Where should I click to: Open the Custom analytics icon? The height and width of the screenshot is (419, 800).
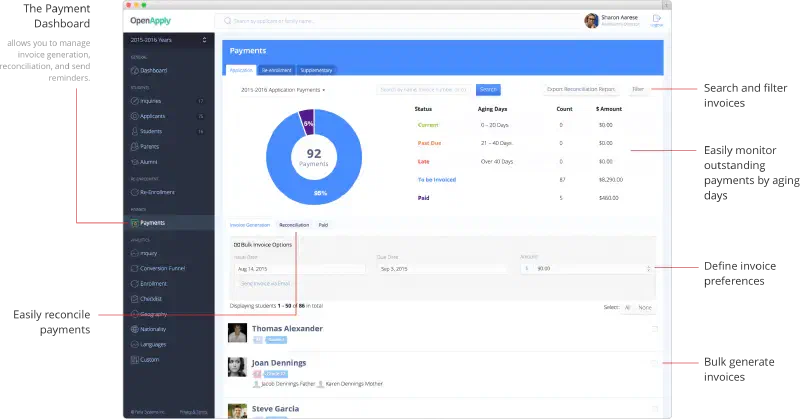click(x=135, y=360)
